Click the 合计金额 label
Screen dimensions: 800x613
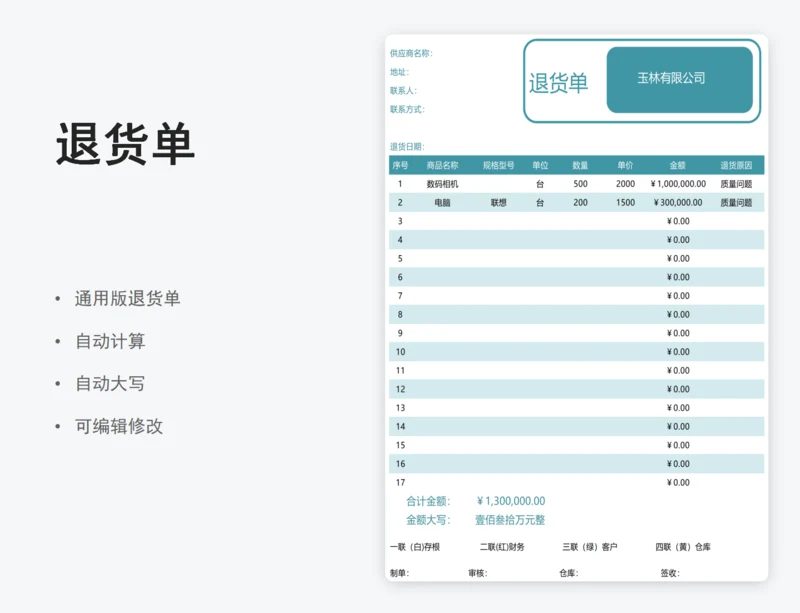coord(428,501)
